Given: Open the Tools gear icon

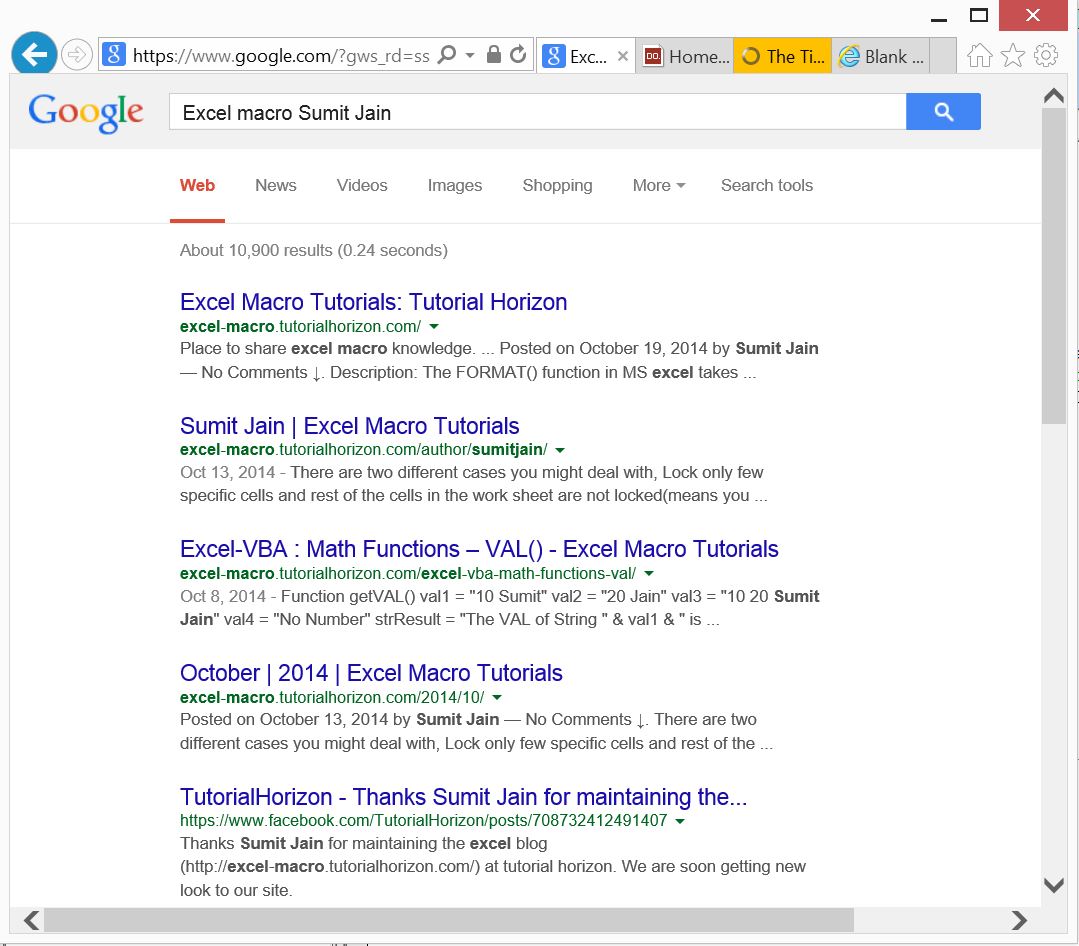Looking at the screenshot, I should click(1046, 55).
